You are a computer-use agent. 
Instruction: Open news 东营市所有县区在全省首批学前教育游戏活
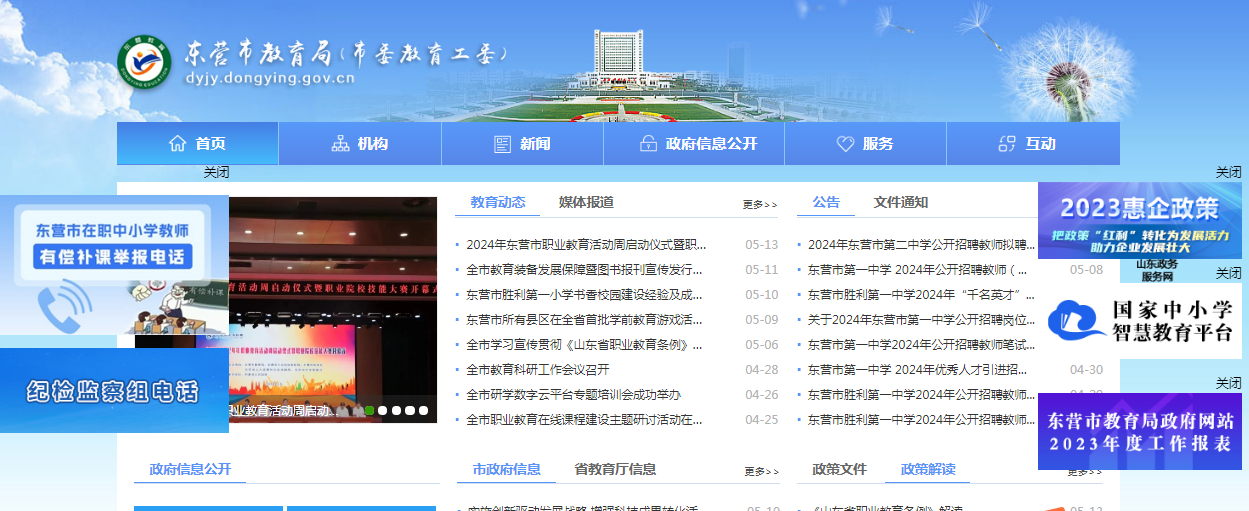584,320
